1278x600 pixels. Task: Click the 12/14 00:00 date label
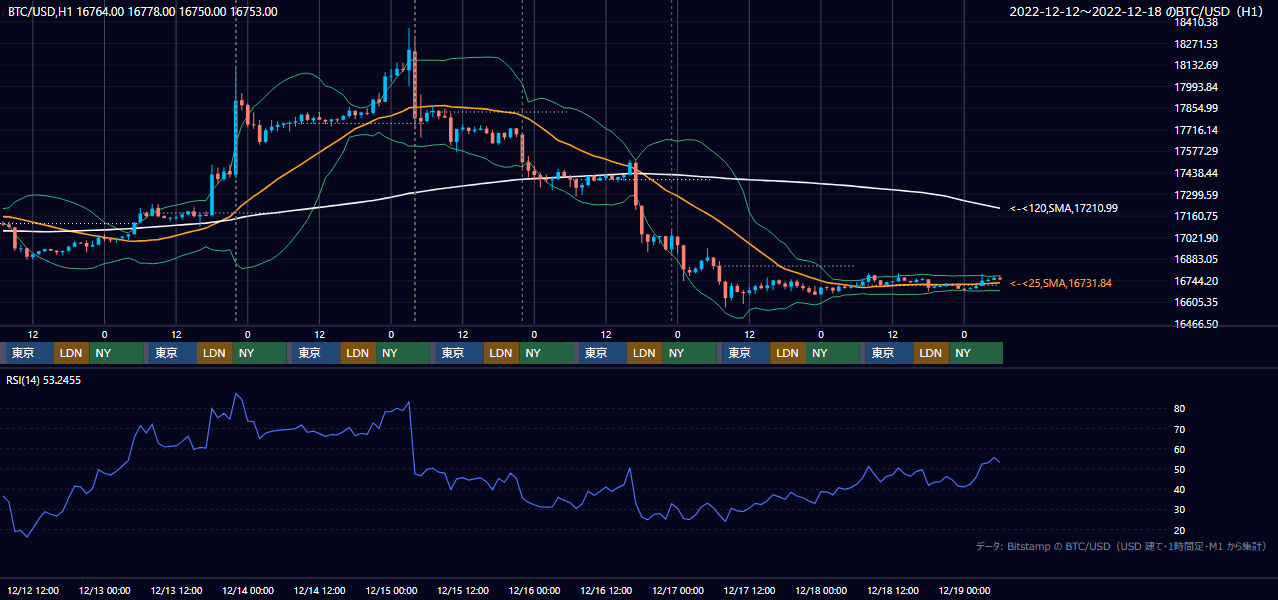tap(248, 591)
